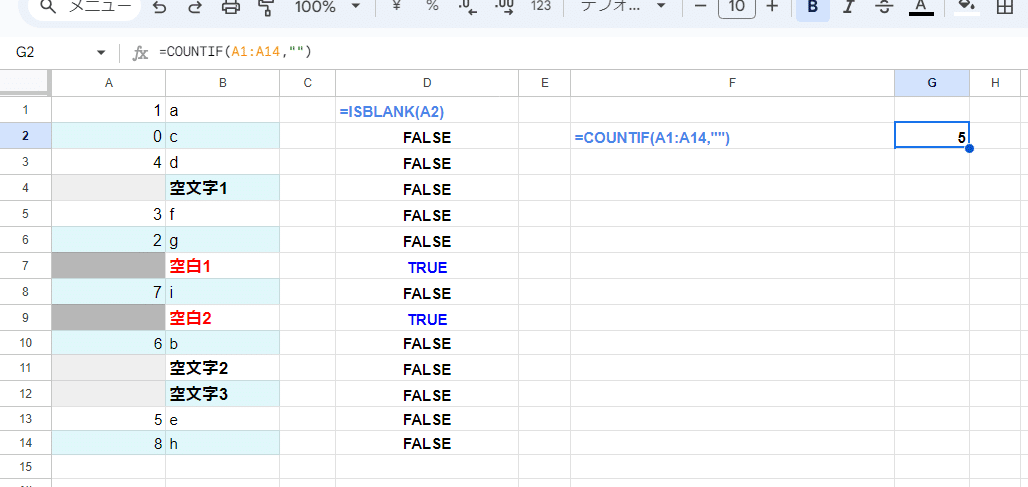Select the dark gray blank cell A9

(108, 318)
